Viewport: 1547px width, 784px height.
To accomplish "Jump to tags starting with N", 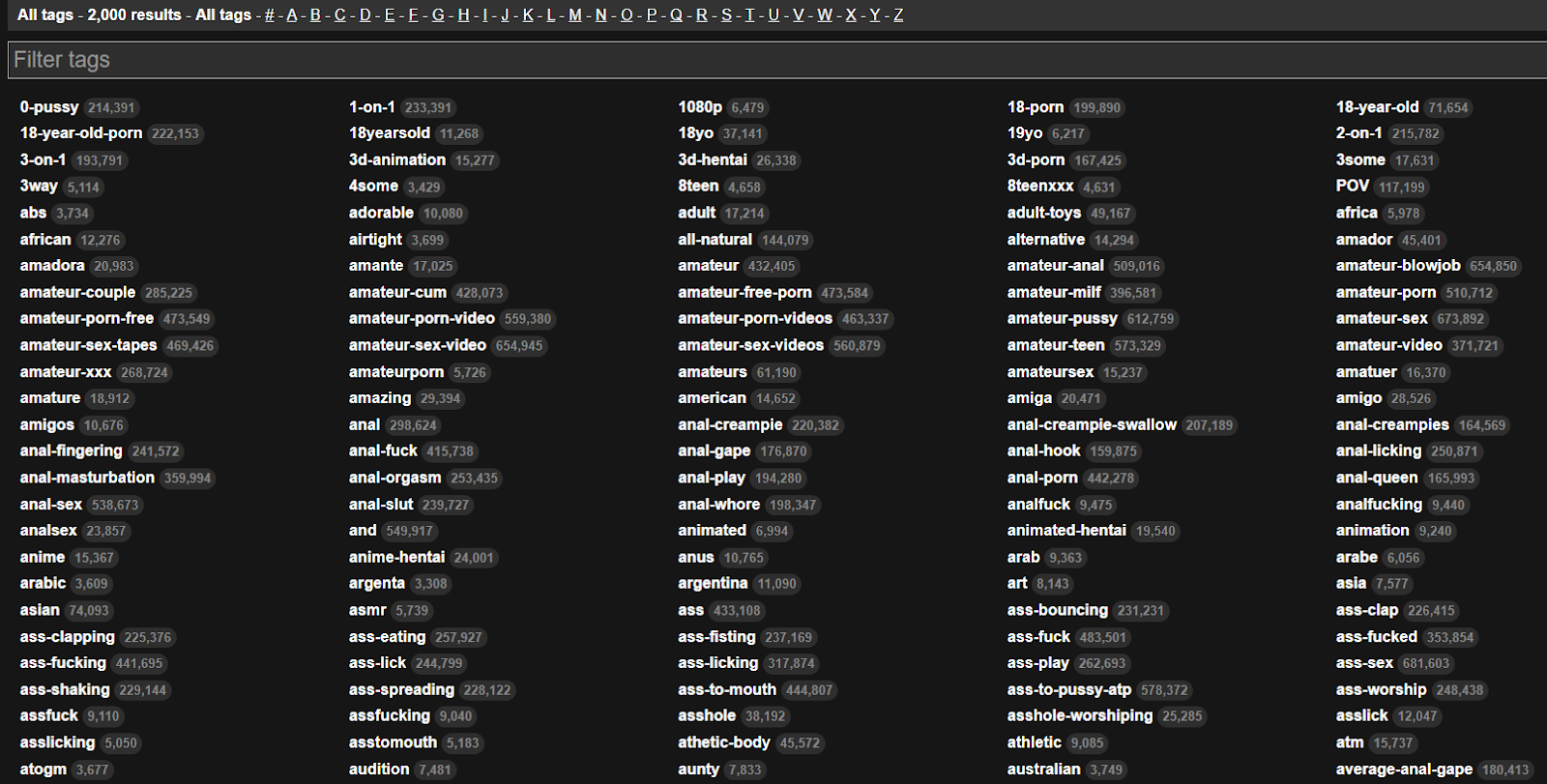I will click(x=601, y=15).
